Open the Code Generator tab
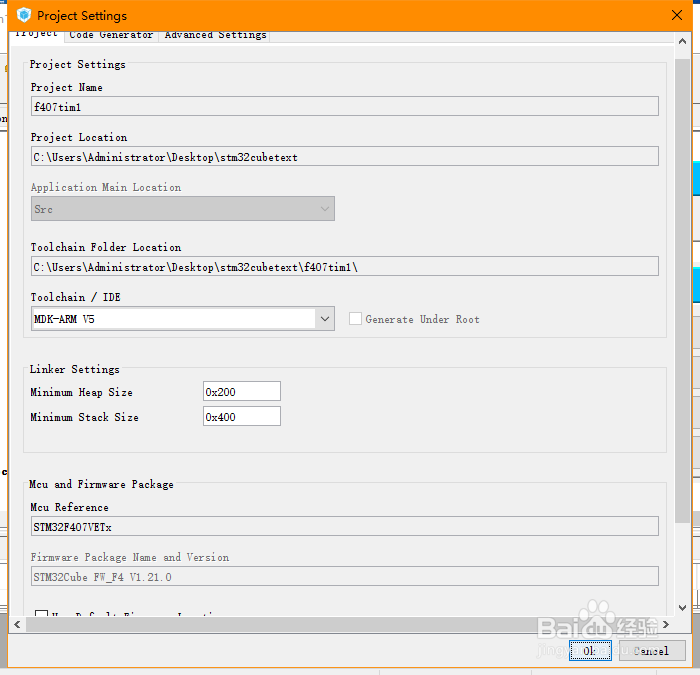The width and height of the screenshot is (700, 675). click(x=111, y=35)
